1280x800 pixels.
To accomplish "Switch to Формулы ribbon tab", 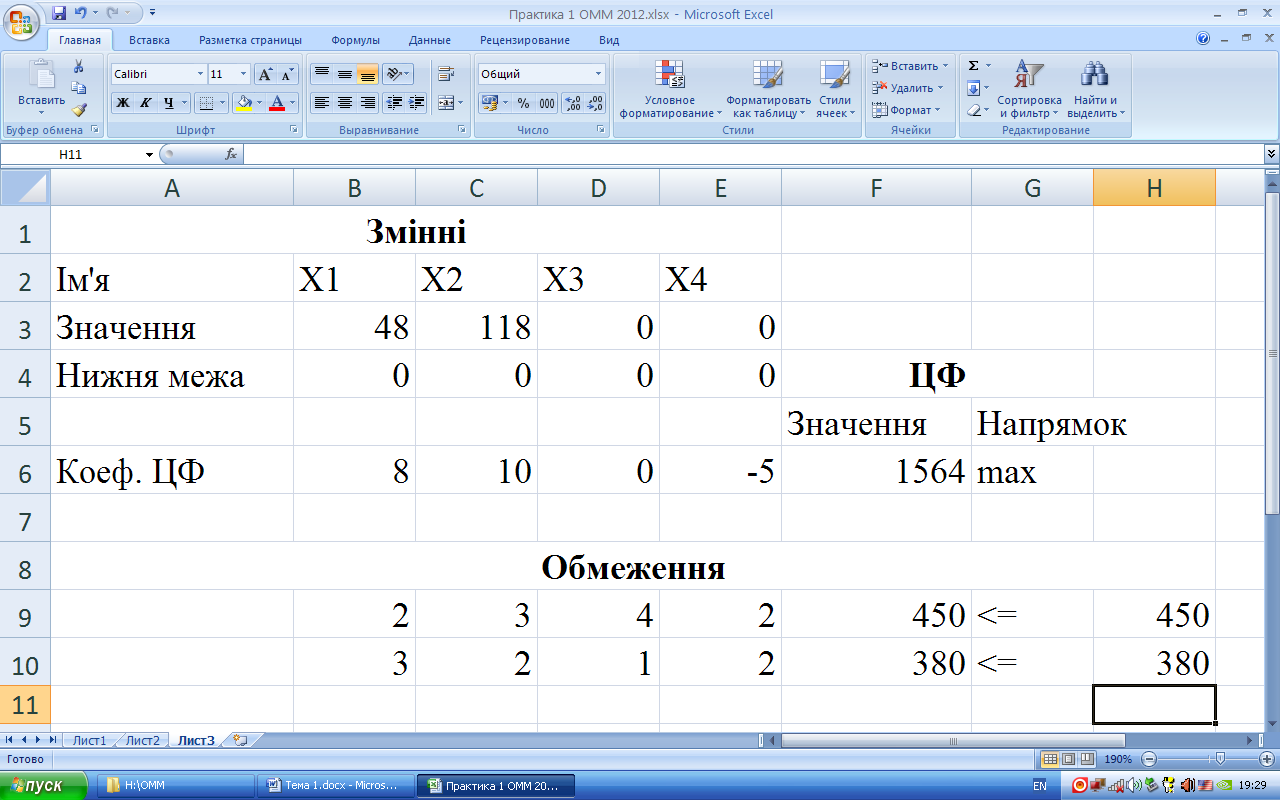I will click(x=355, y=40).
